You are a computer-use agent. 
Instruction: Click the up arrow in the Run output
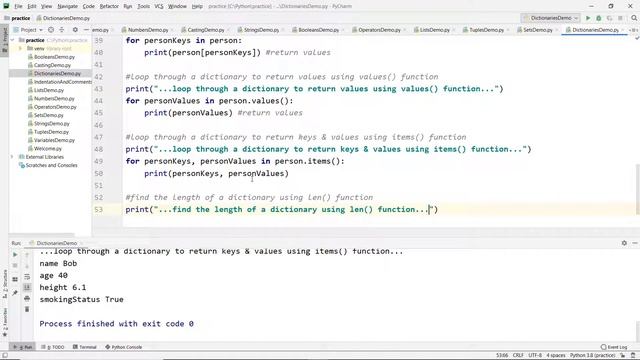coord(27,255)
